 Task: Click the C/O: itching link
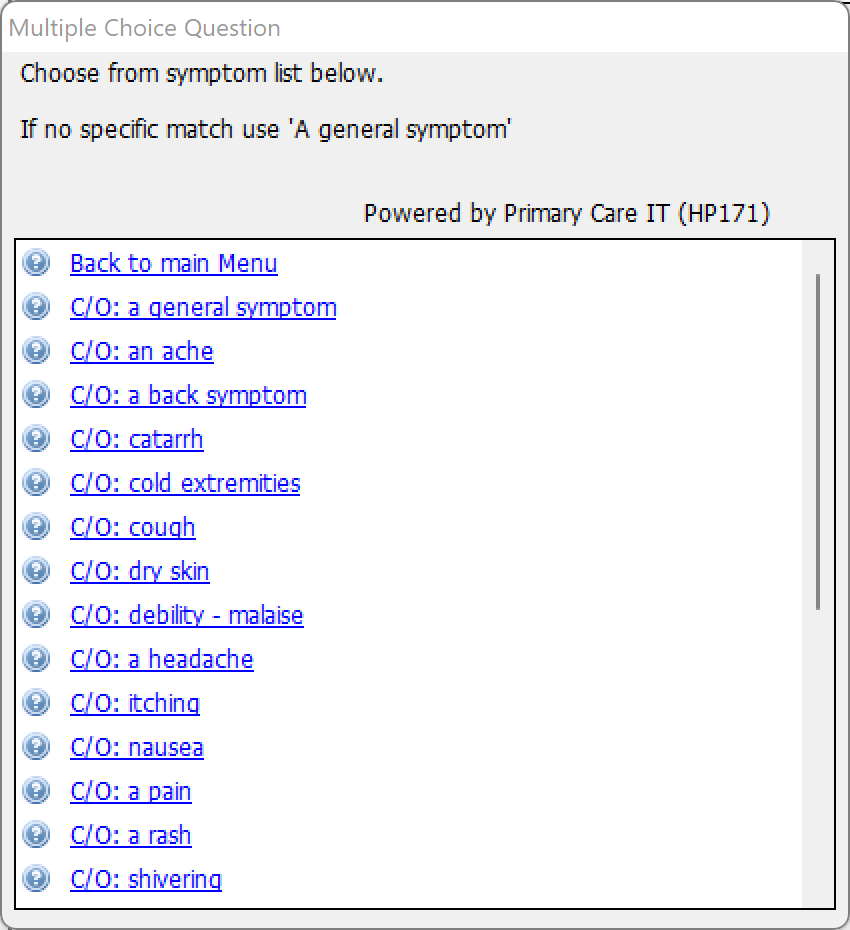point(135,703)
